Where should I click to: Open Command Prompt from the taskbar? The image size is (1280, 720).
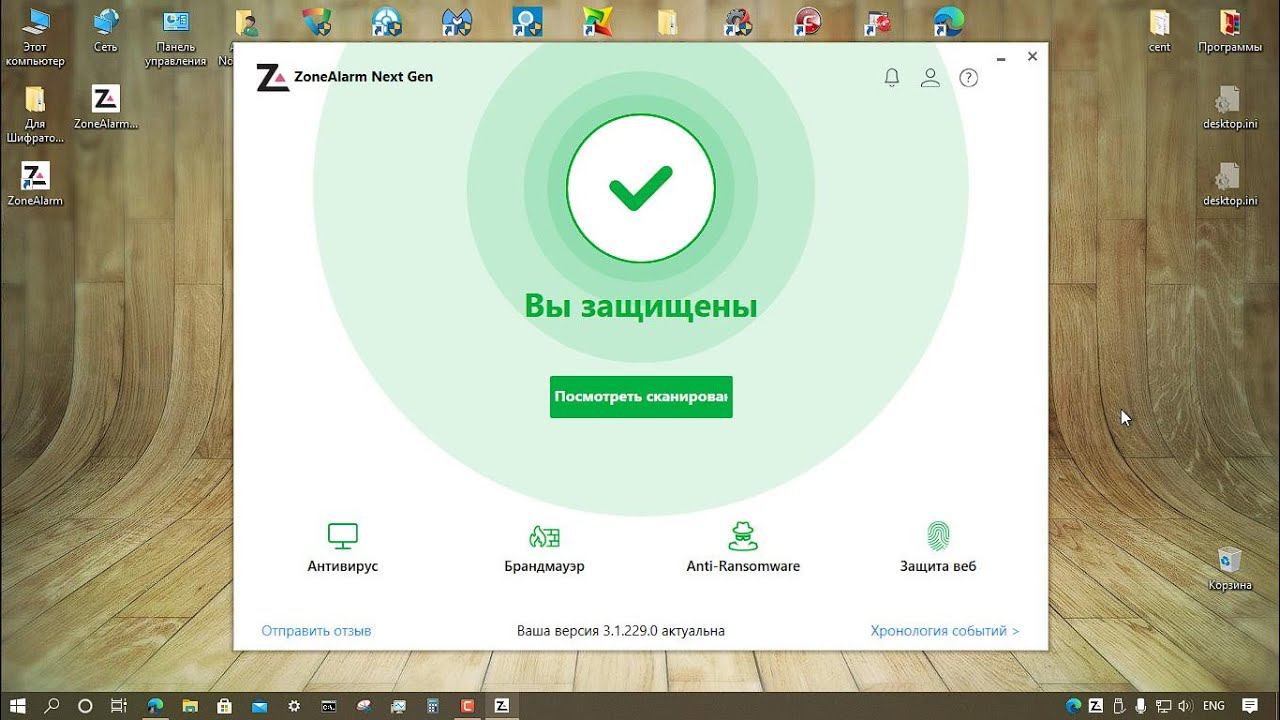point(329,706)
